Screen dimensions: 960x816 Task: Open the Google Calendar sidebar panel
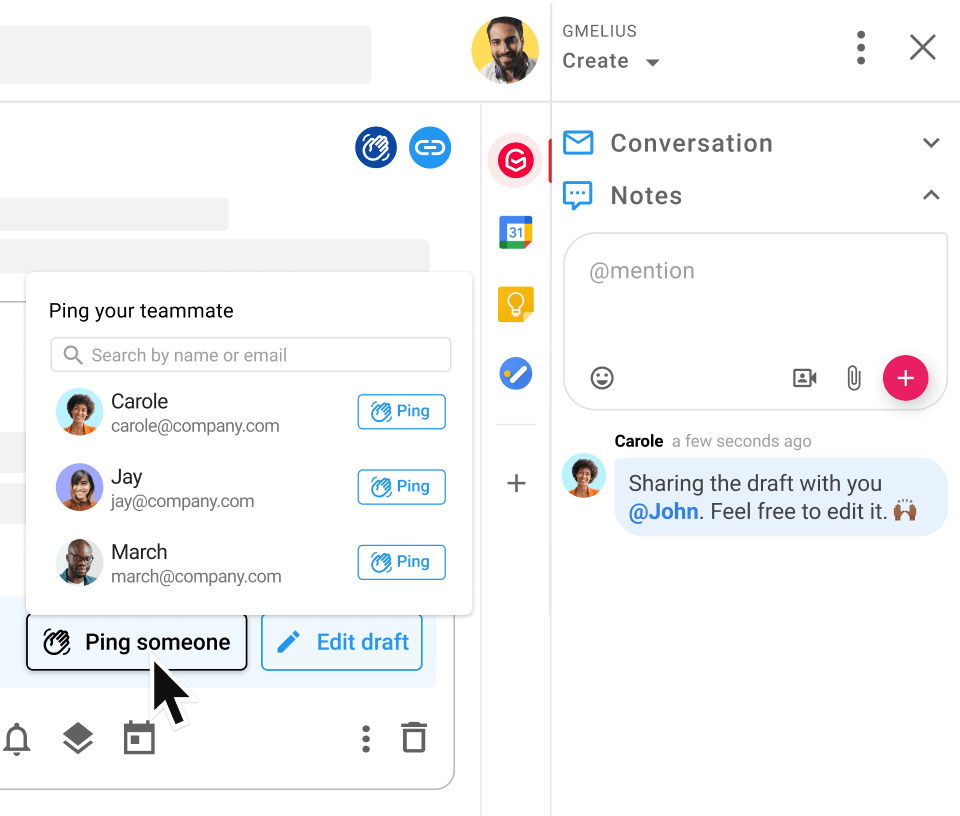515,231
